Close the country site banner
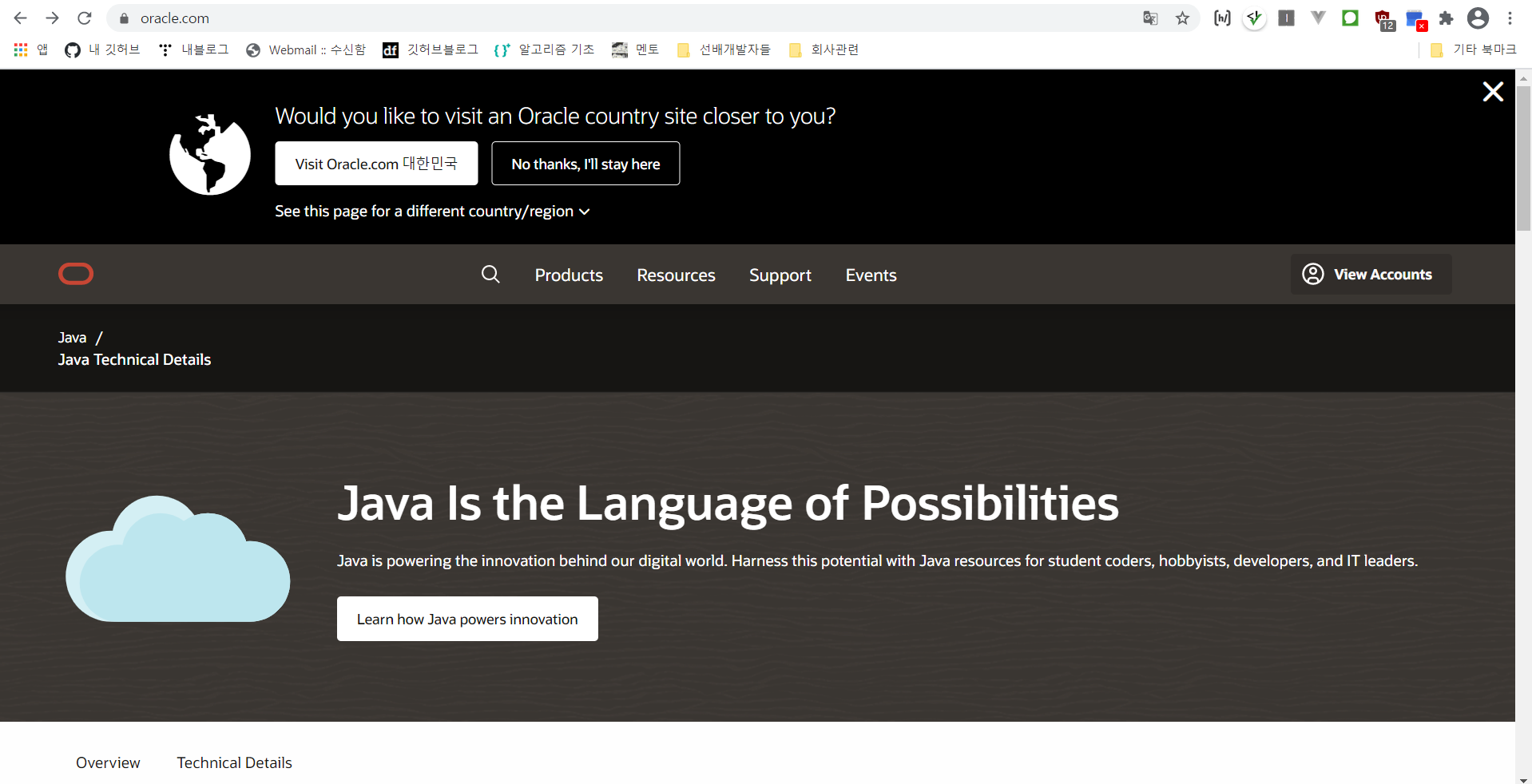Viewport: 1532px width, 784px height. tap(1493, 92)
